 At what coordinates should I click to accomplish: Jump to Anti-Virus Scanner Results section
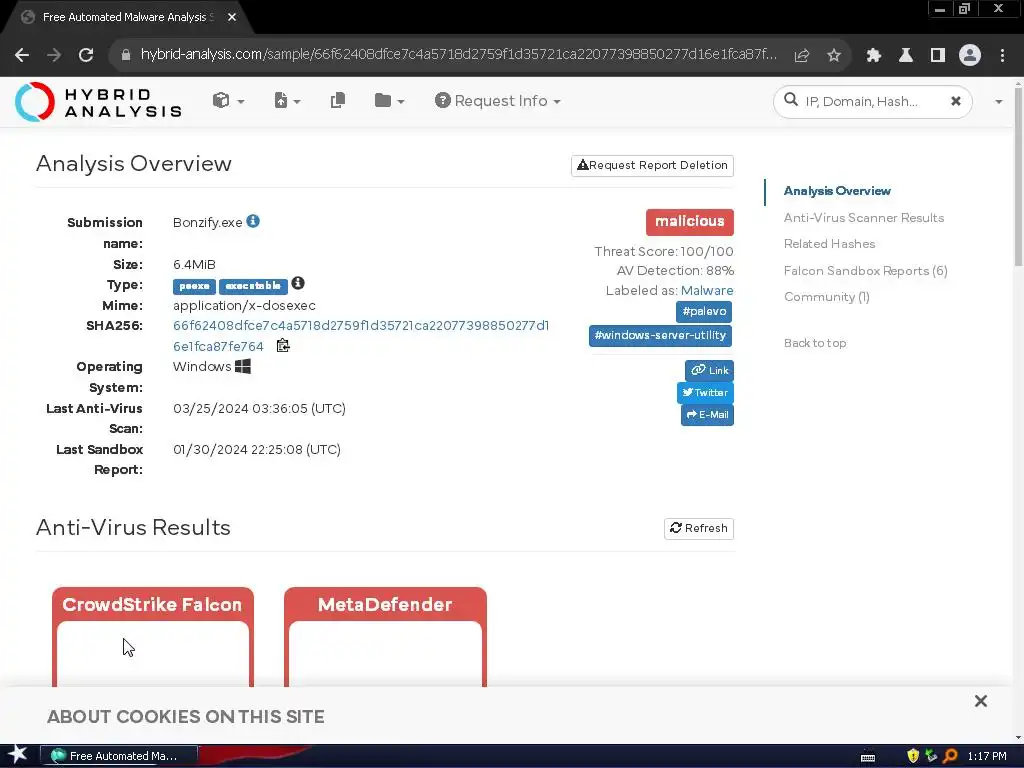point(863,218)
